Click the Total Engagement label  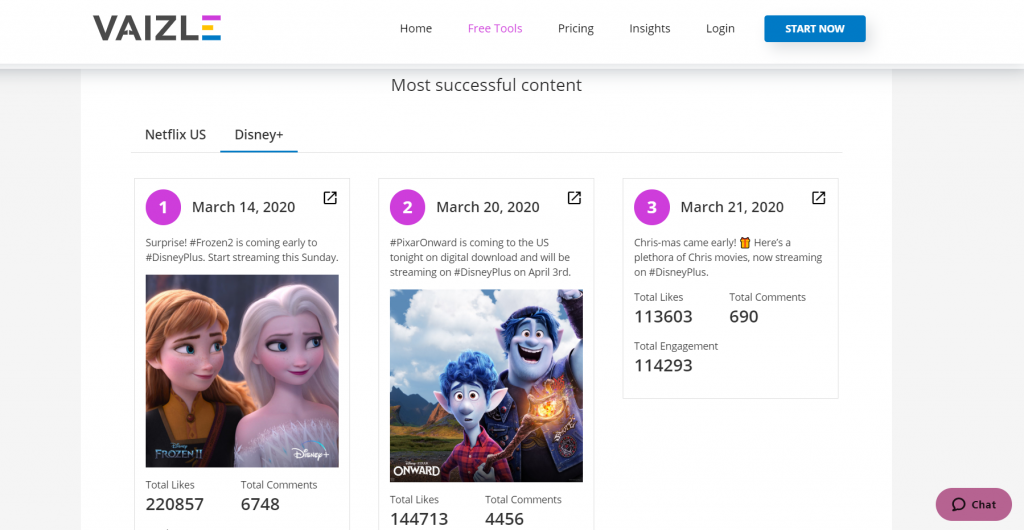click(676, 346)
